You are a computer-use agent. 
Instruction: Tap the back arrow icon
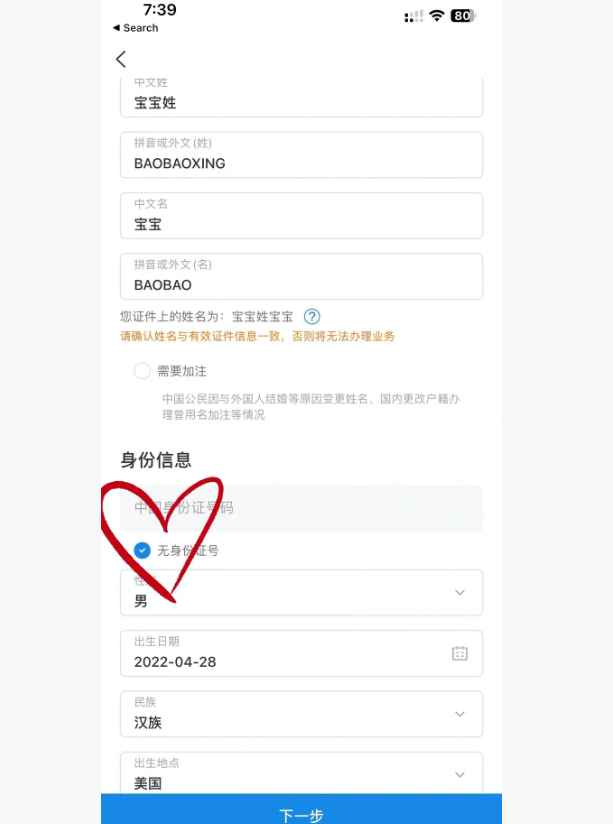click(121, 59)
